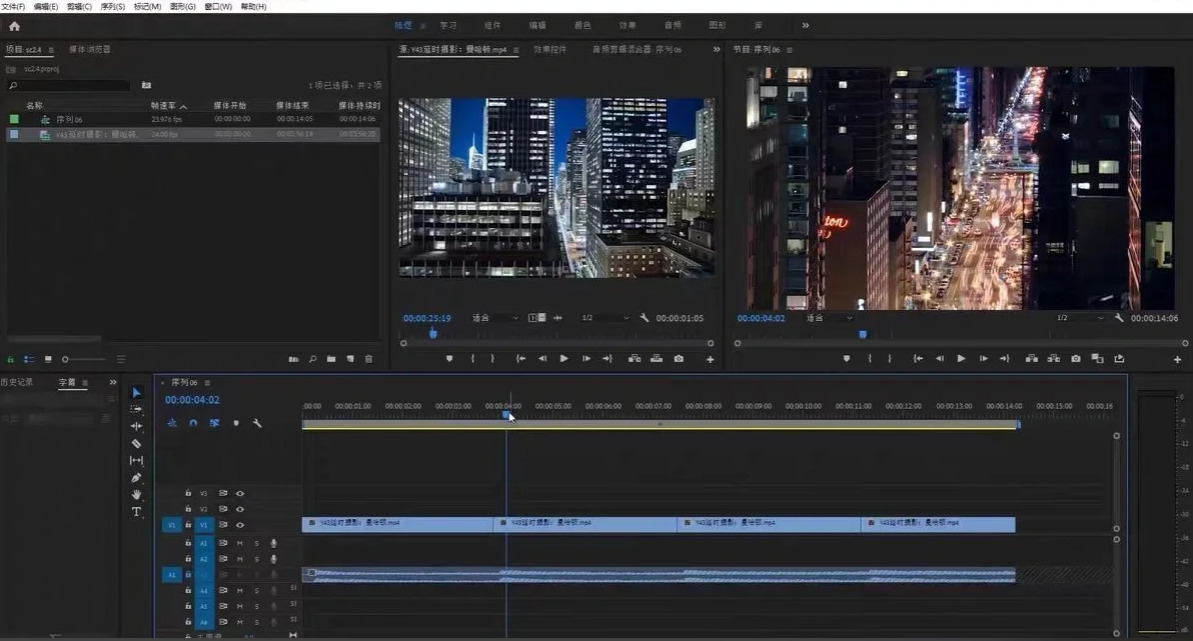Open the 文件(F) menu
1193x641 pixels.
[13, 6]
